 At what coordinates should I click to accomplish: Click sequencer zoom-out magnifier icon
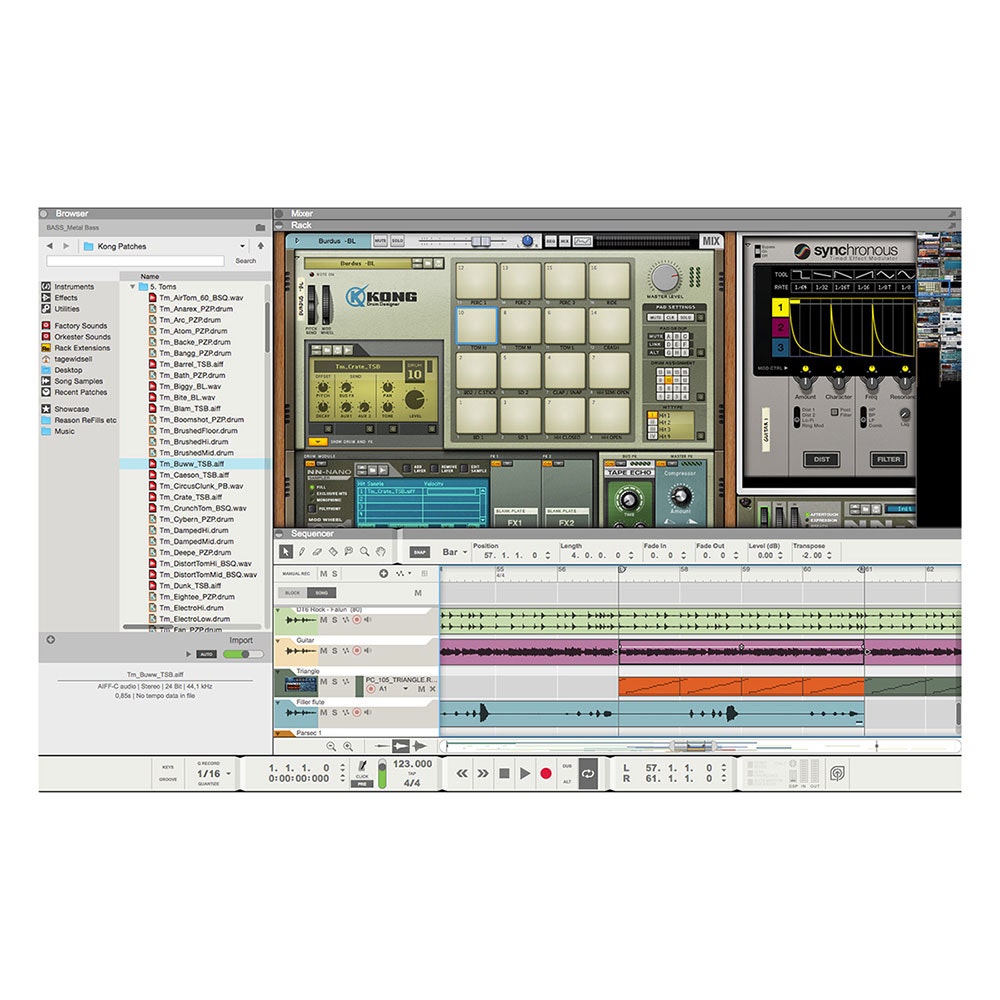(331, 746)
